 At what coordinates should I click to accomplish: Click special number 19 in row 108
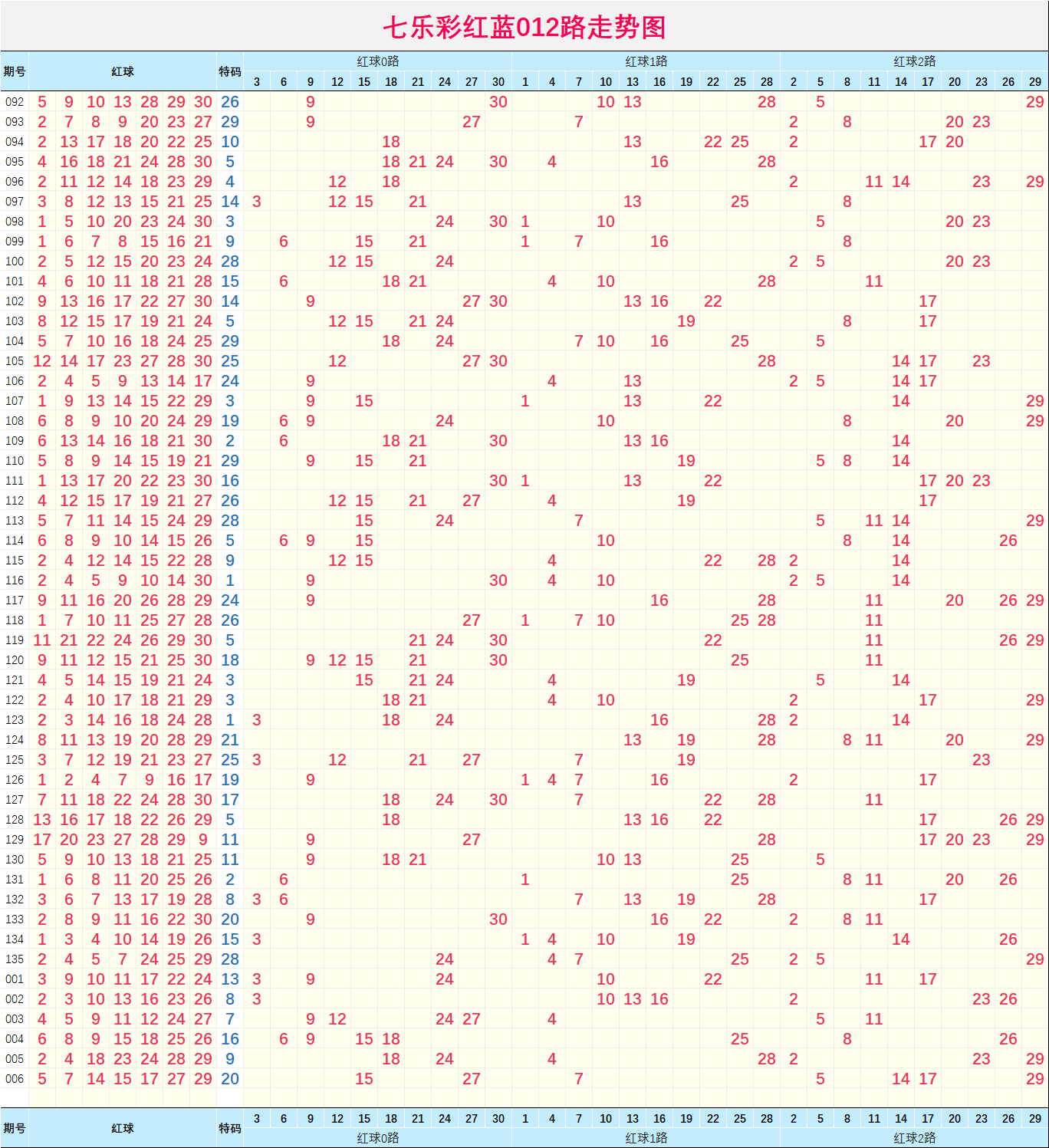pyautogui.click(x=230, y=421)
